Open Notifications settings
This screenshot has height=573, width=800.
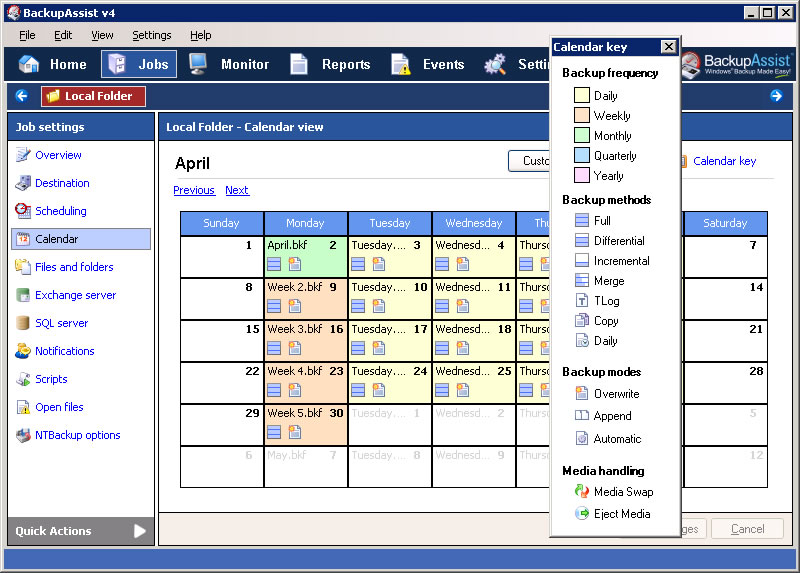(x=65, y=351)
